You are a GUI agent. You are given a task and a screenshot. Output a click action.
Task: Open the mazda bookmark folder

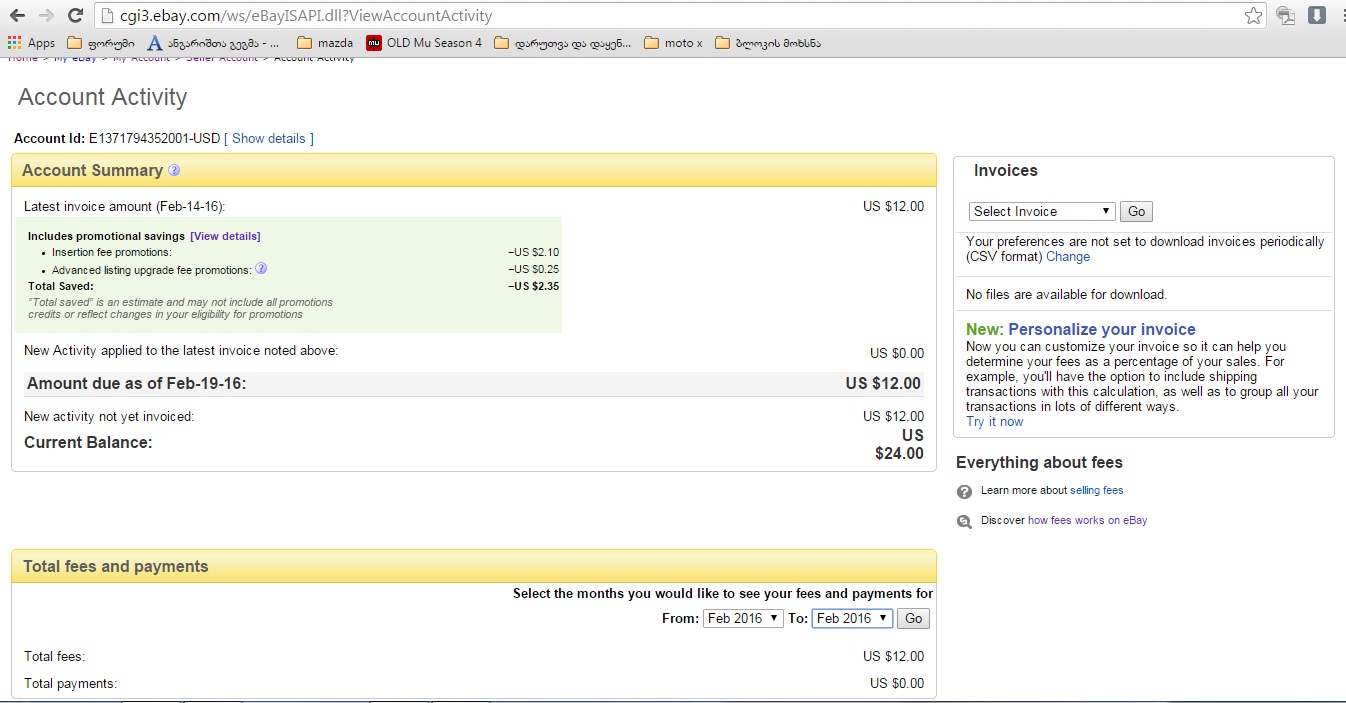(325, 43)
